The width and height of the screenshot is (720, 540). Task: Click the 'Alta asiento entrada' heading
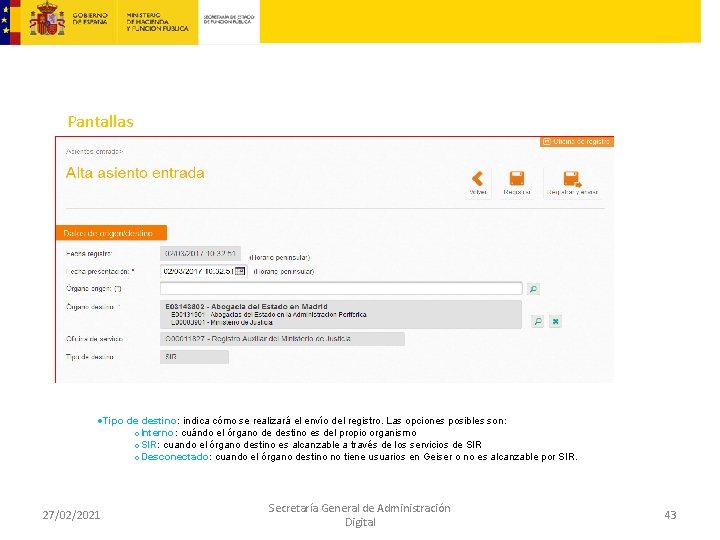tap(135, 173)
